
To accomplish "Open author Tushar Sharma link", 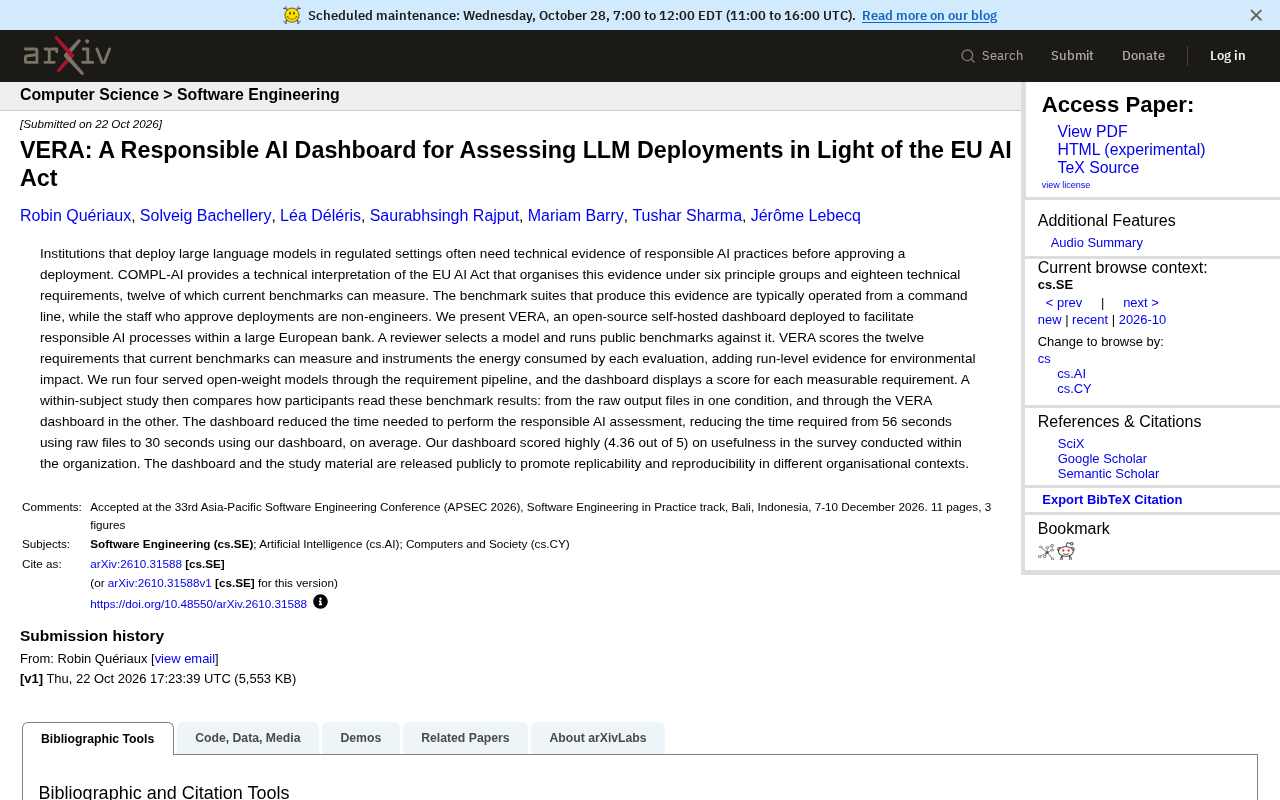I will [x=687, y=216].
